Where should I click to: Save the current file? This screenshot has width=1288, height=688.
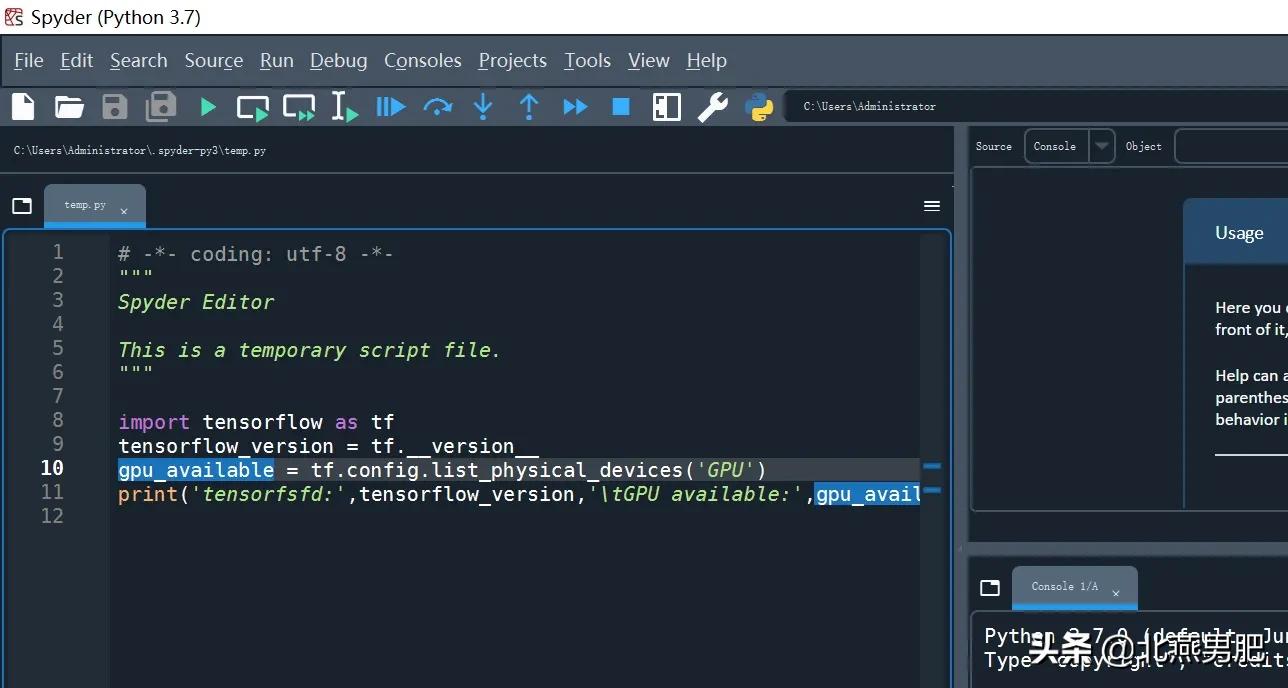pos(114,106)
